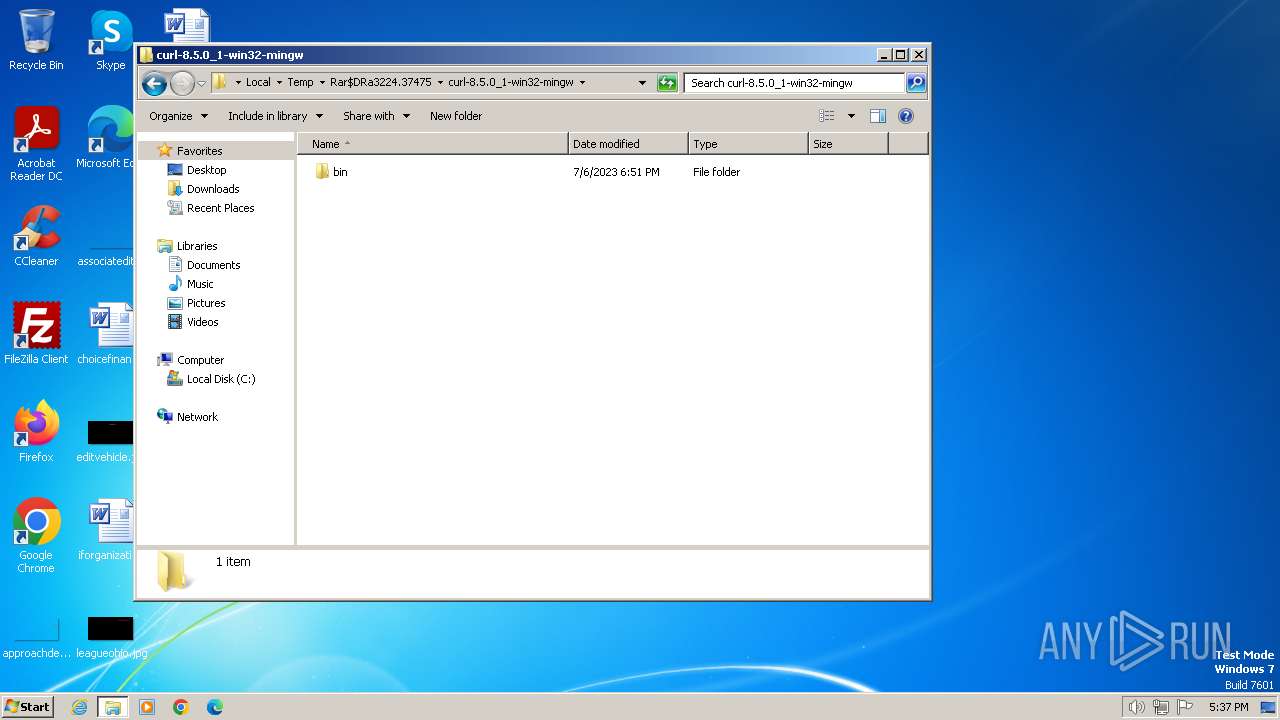Viewport: 1280px width, 720px height.
Task: Sort by Name column header
Action: click(432, 144)
